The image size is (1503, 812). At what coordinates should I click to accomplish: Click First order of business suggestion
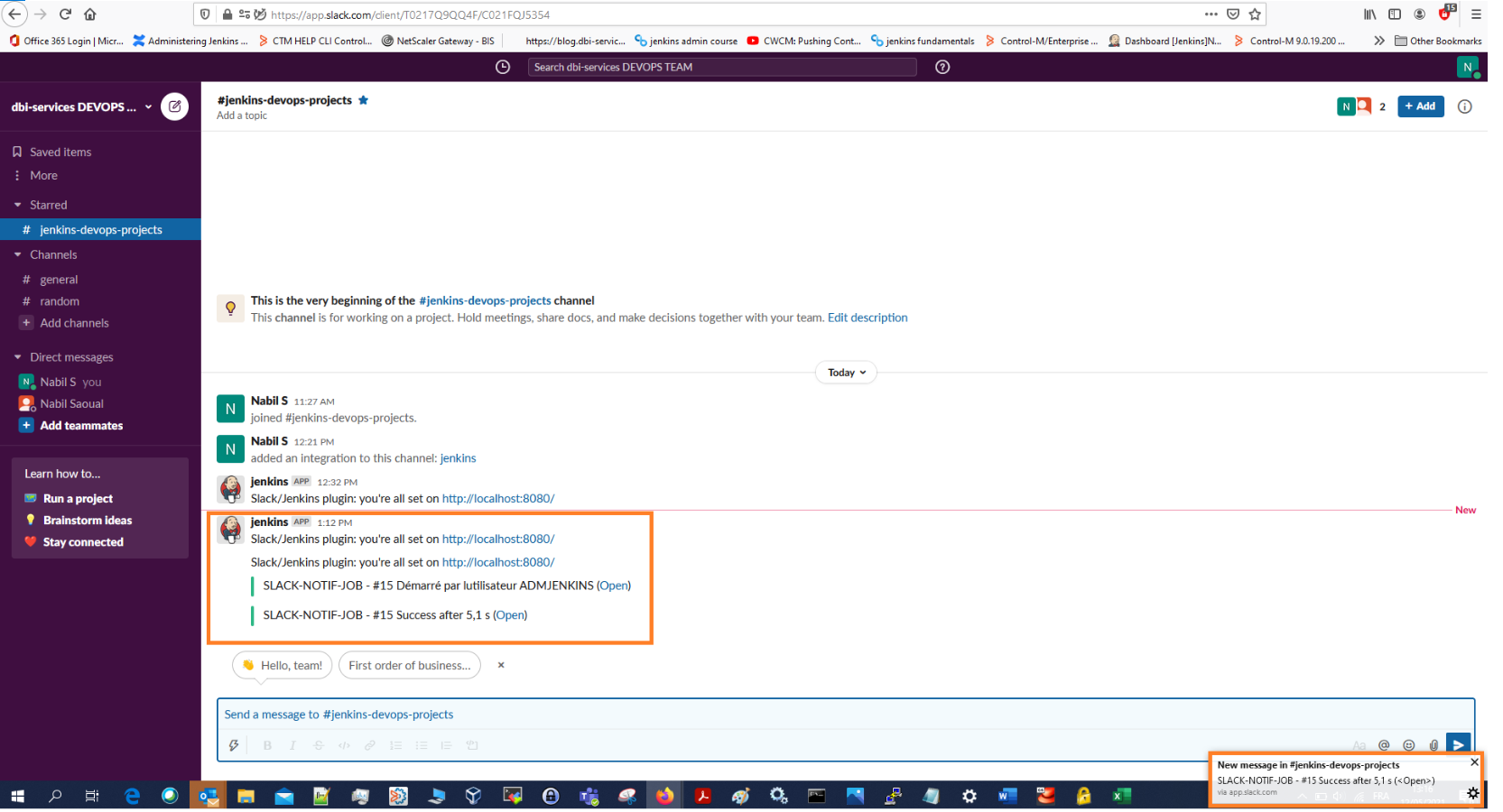[409, 665]
